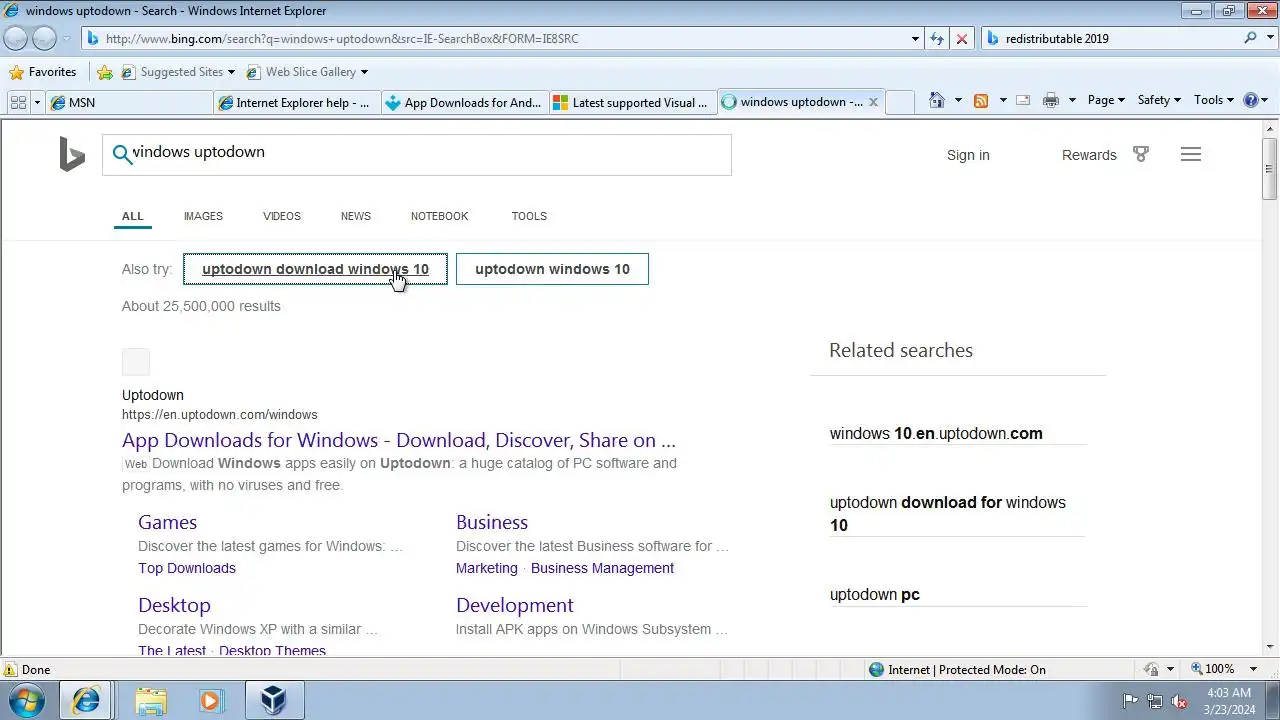Click suggestion uptodown download windows 10

(x=315, y=269)
